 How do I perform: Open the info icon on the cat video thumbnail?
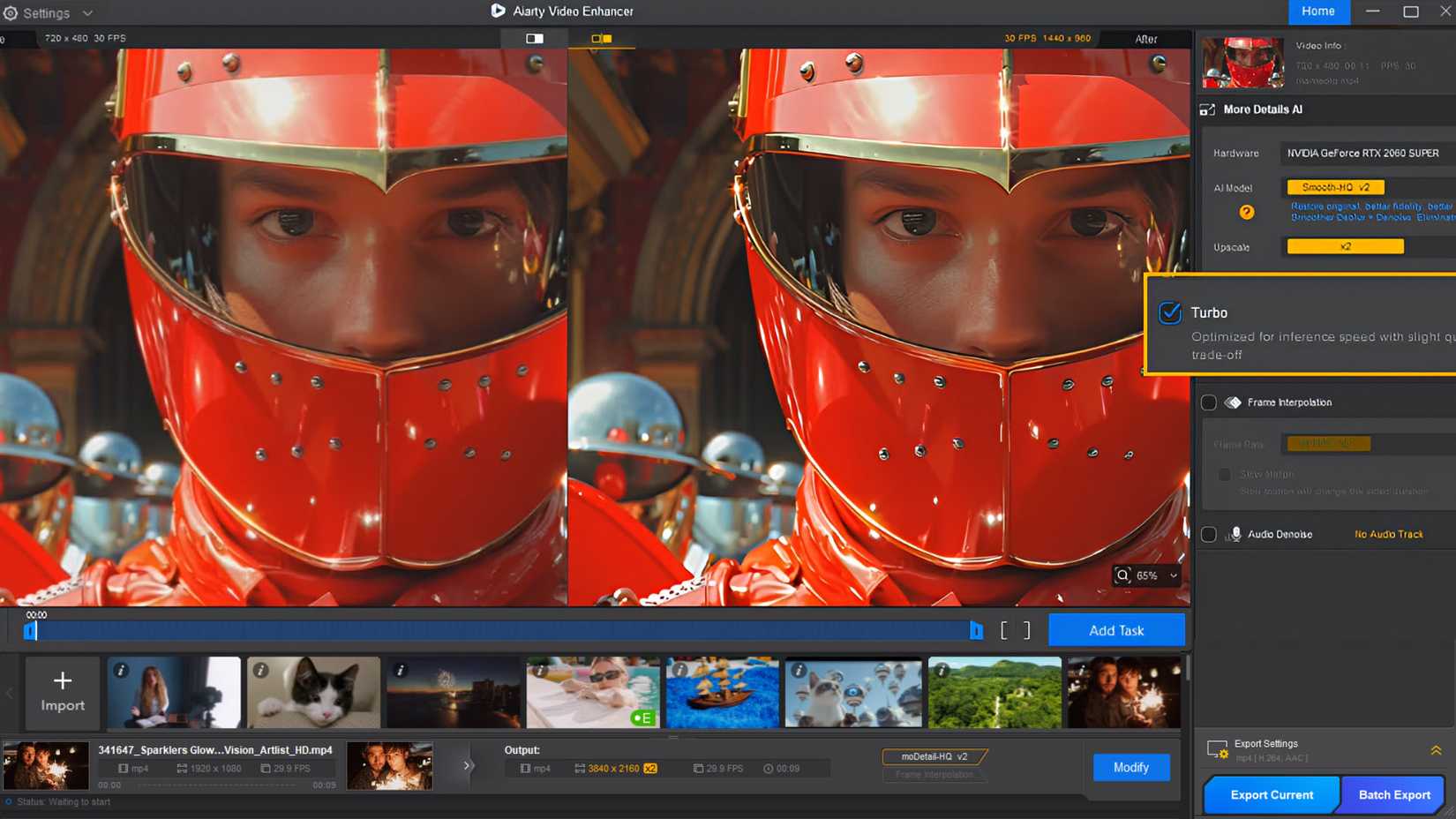pyautogui.click(x=259, y=670)
